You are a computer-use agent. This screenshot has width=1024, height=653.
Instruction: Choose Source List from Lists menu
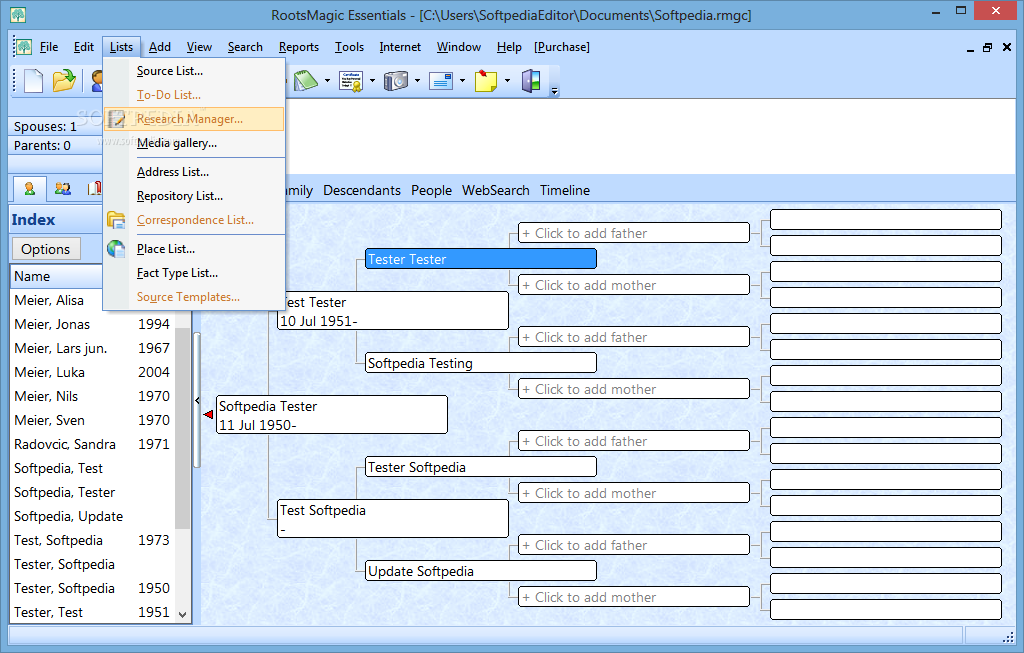[x=194, y=71]
